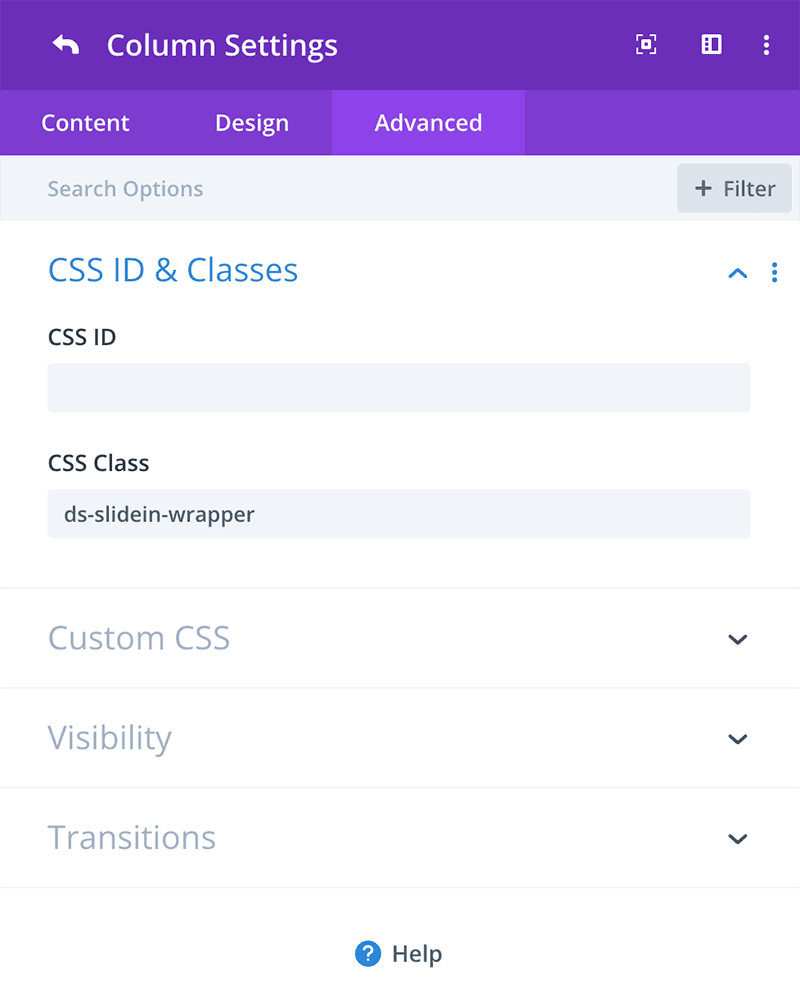Expand the Visibility section chevron

coord(738,738)
